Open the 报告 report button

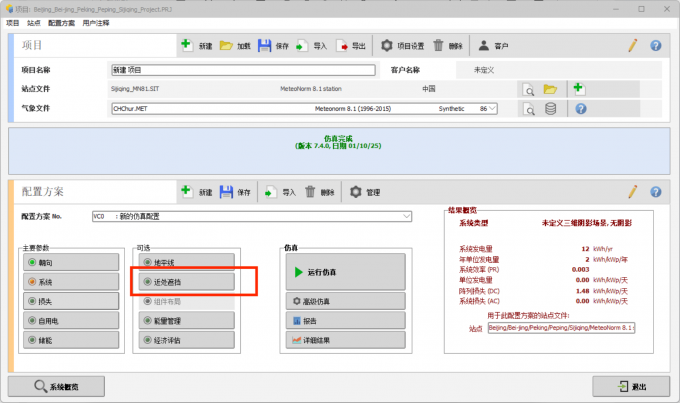pos(346,321)
